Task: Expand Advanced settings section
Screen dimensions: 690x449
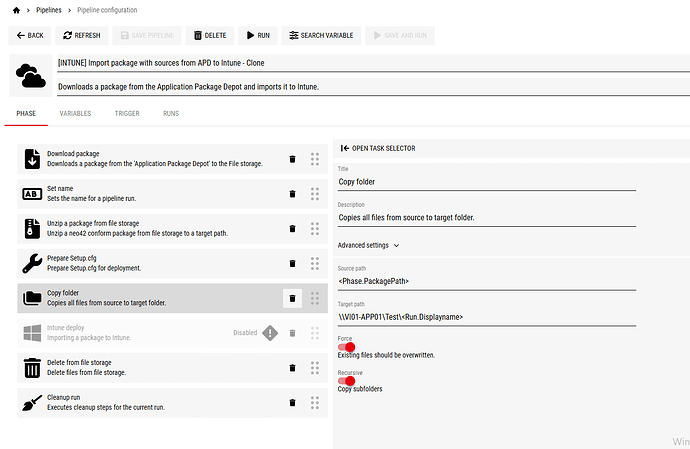Action: tap(368, 244)
